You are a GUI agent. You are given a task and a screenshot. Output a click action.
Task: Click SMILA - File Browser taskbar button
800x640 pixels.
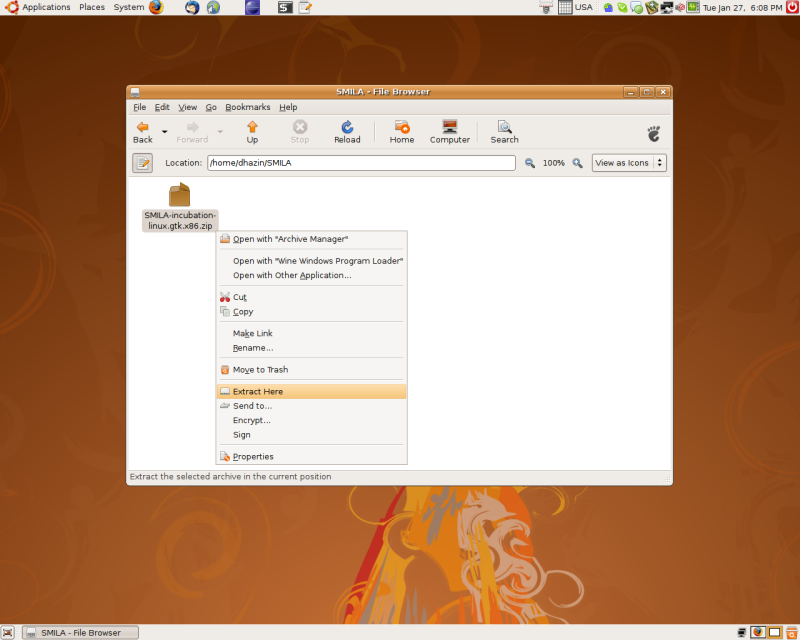coord(80,632)
